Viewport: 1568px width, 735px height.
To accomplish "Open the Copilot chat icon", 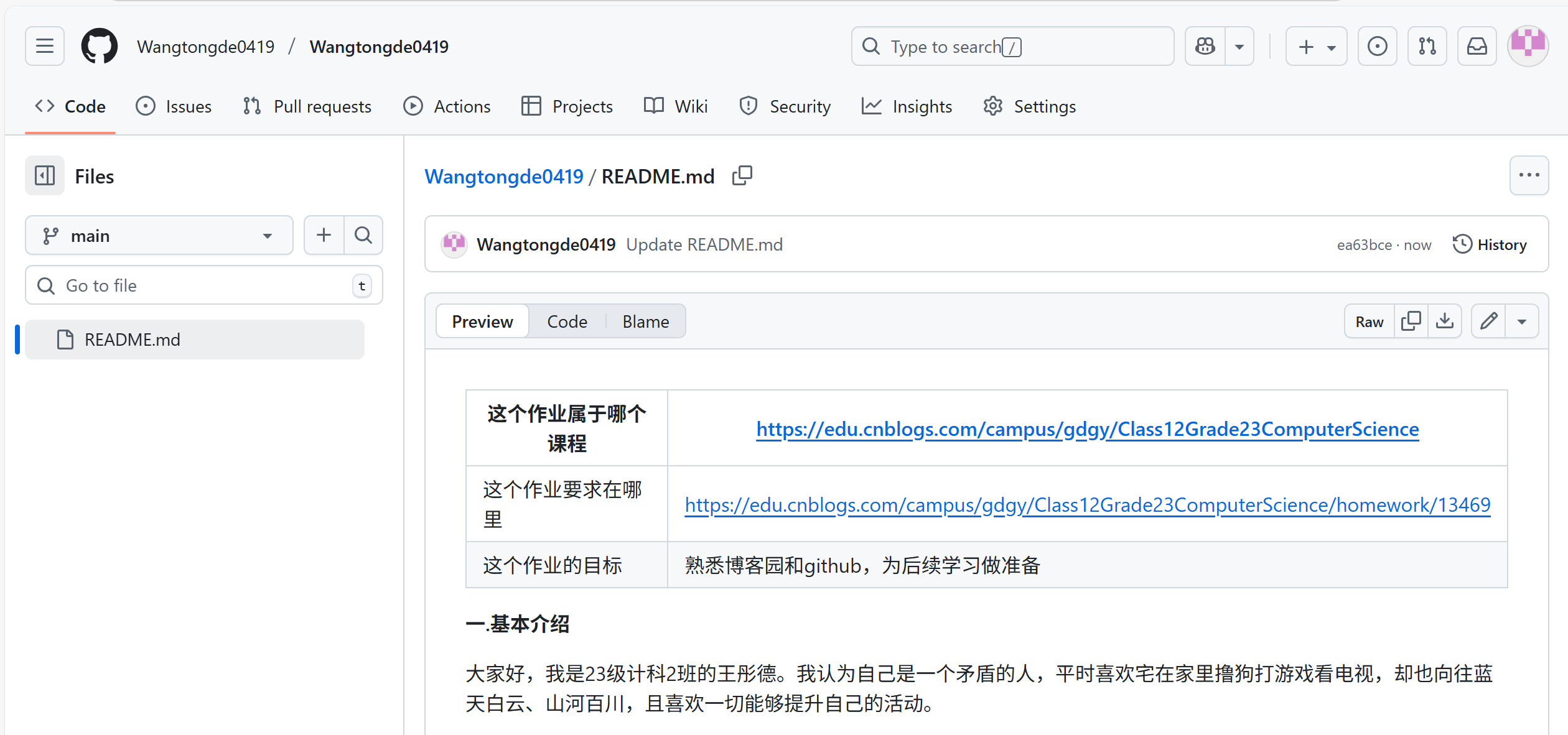I will [1205, 46].
